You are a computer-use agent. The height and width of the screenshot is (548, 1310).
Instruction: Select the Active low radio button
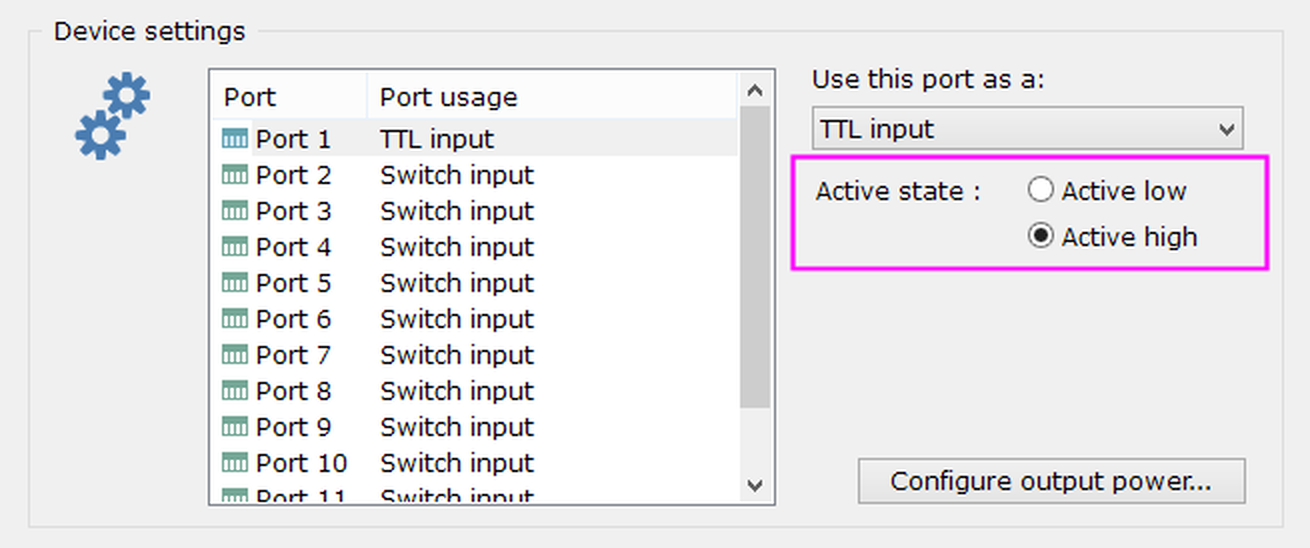tap(1041, 190)
